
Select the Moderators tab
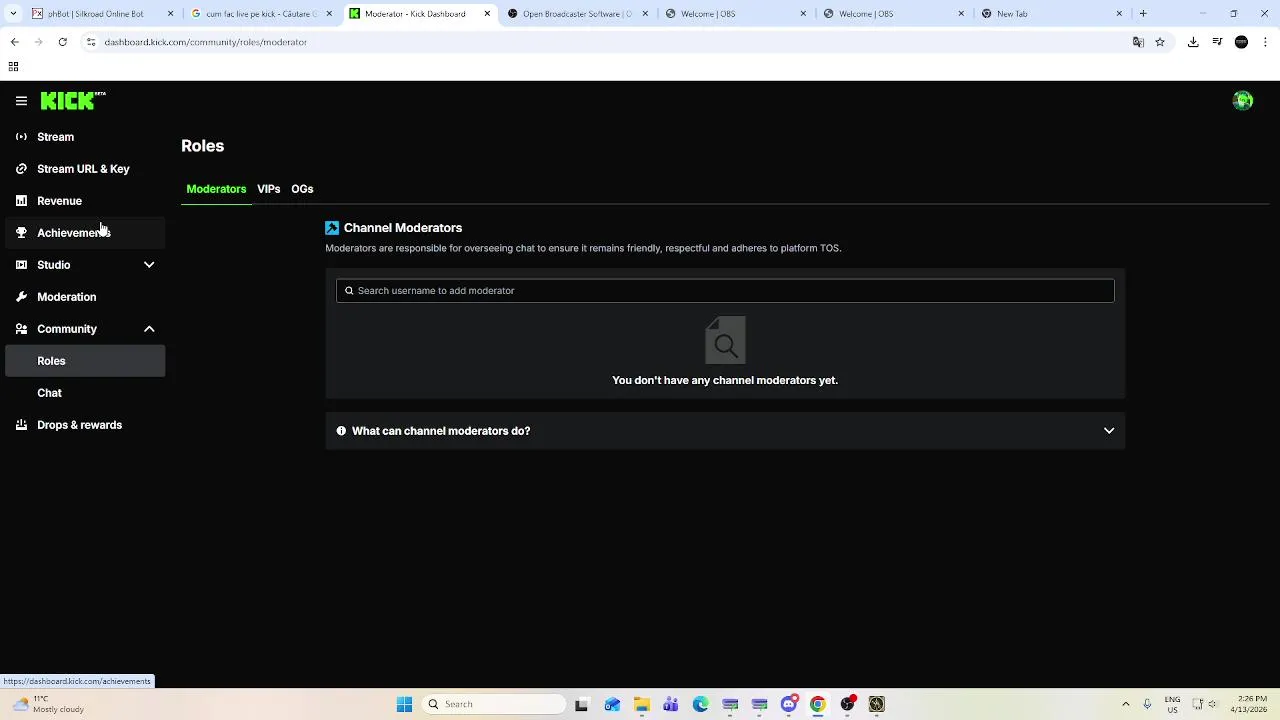216,189
